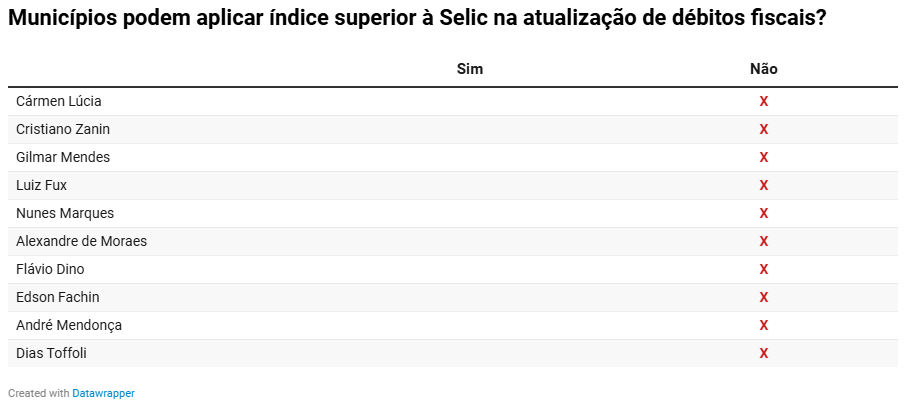Select the Cristiano Zanin name cell
The image size is (907, 414).
coord(63,129)
